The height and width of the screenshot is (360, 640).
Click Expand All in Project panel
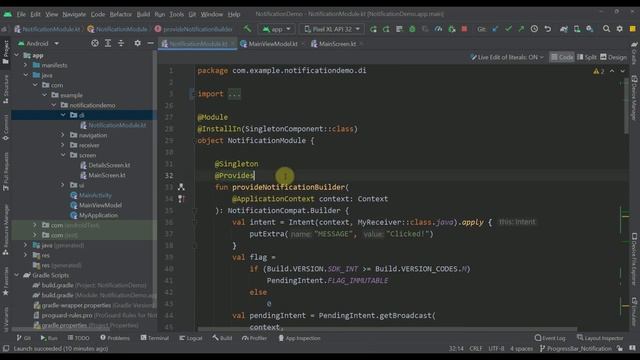click(x=108, y=43)
